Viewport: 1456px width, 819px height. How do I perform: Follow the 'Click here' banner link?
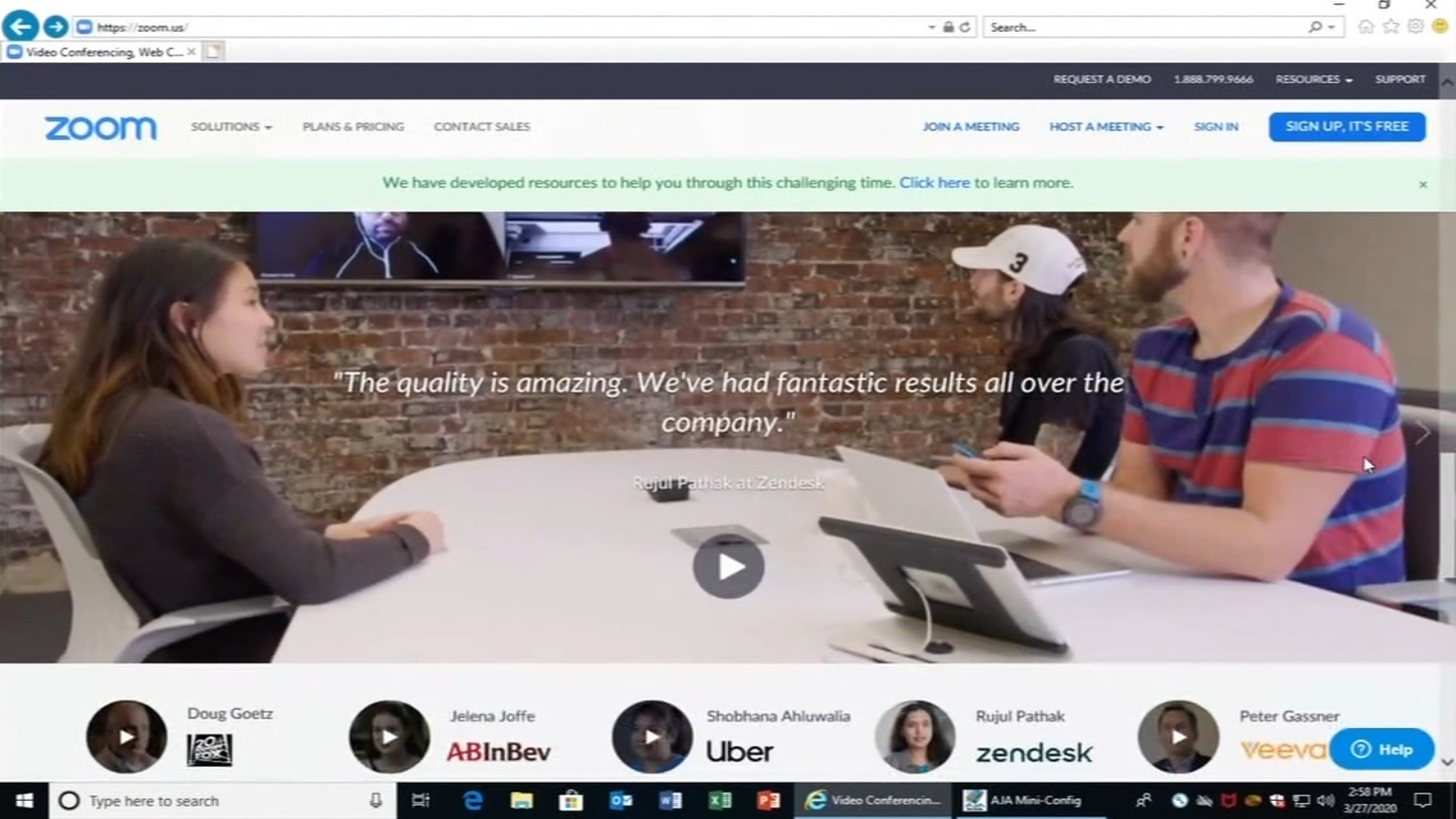click(935, 183)
